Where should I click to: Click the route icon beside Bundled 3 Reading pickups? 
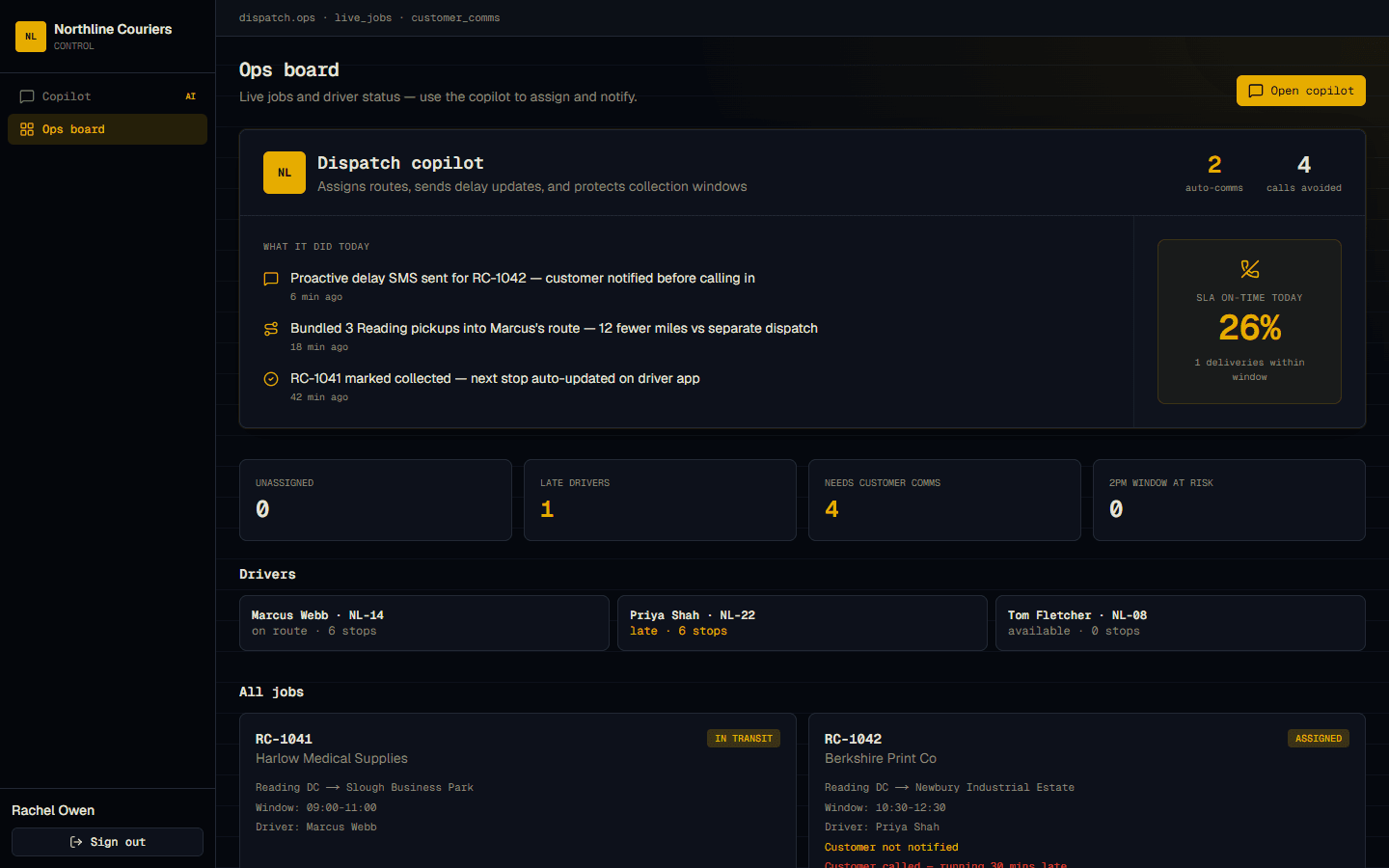[x=271, y=329]
